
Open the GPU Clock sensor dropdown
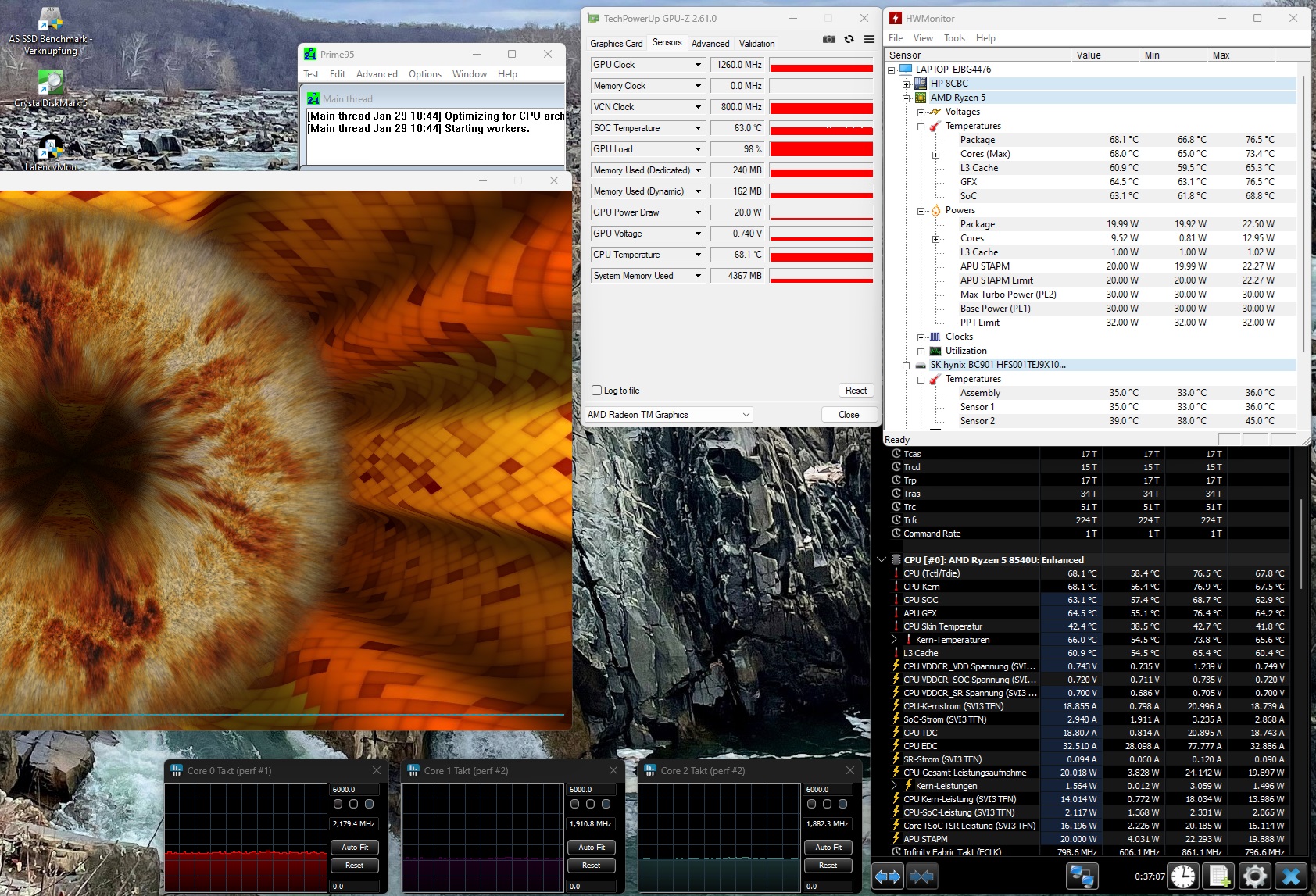coord(698,65)
